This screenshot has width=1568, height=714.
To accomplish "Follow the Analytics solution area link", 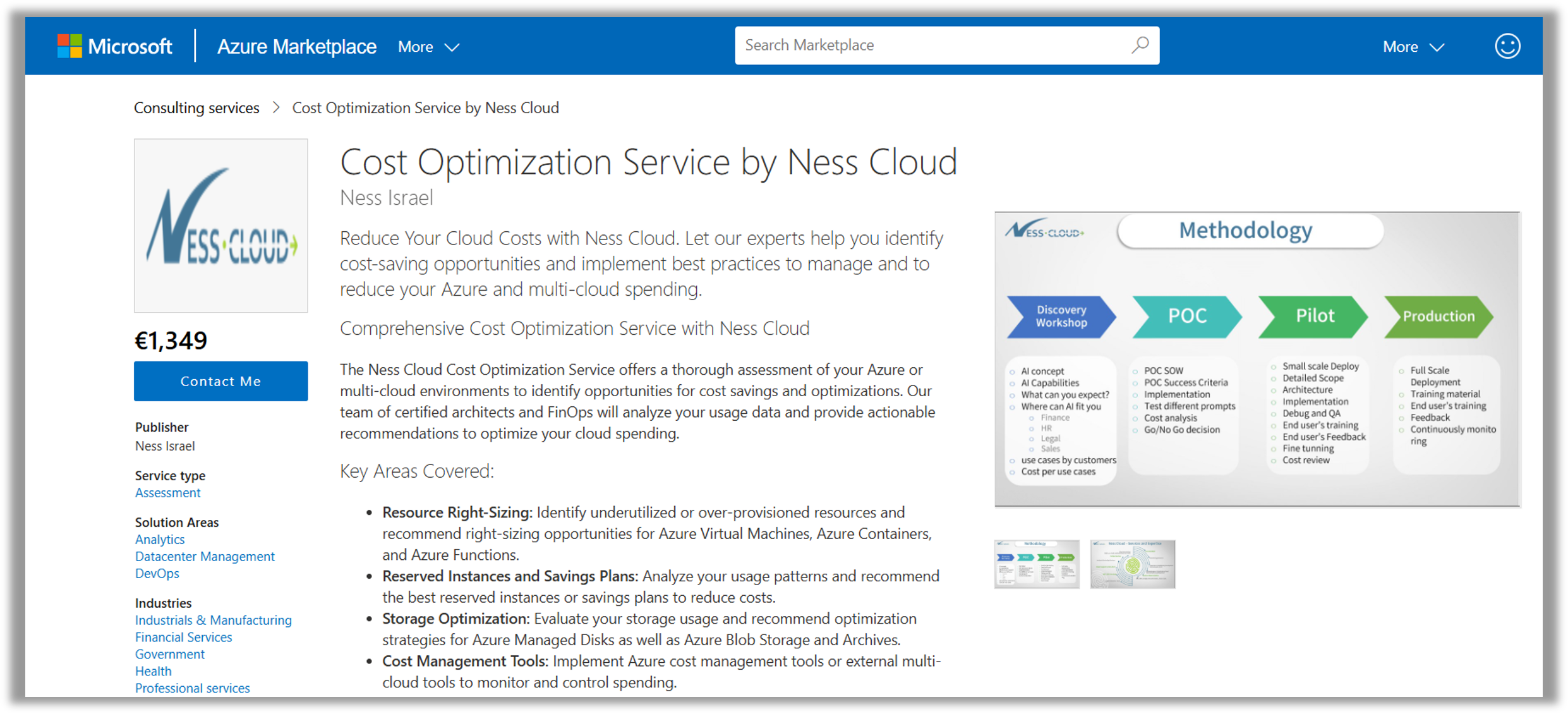I will pyautogui.click(x=160, y=540).
